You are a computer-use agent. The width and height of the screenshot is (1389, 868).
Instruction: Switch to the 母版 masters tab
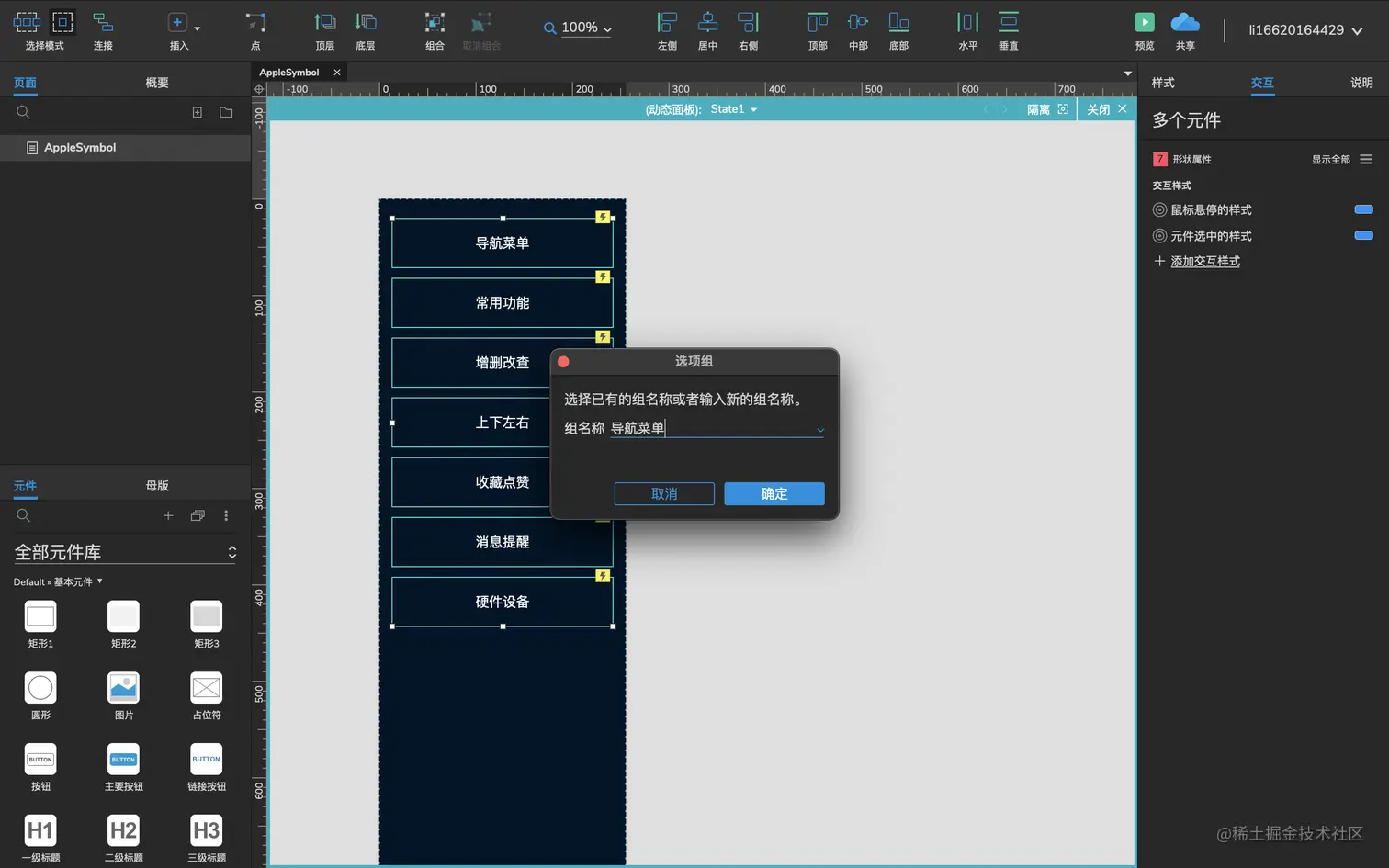(157, 486)
